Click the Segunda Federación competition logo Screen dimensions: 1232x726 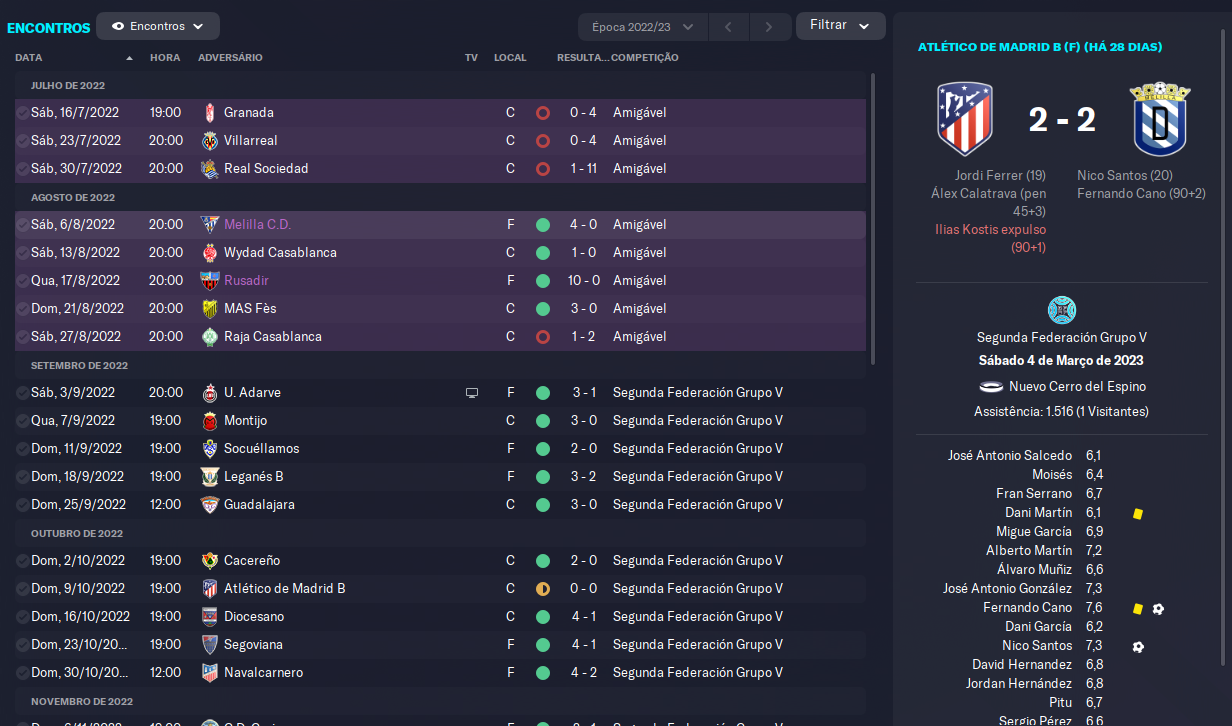click(x=1061, y=310)
